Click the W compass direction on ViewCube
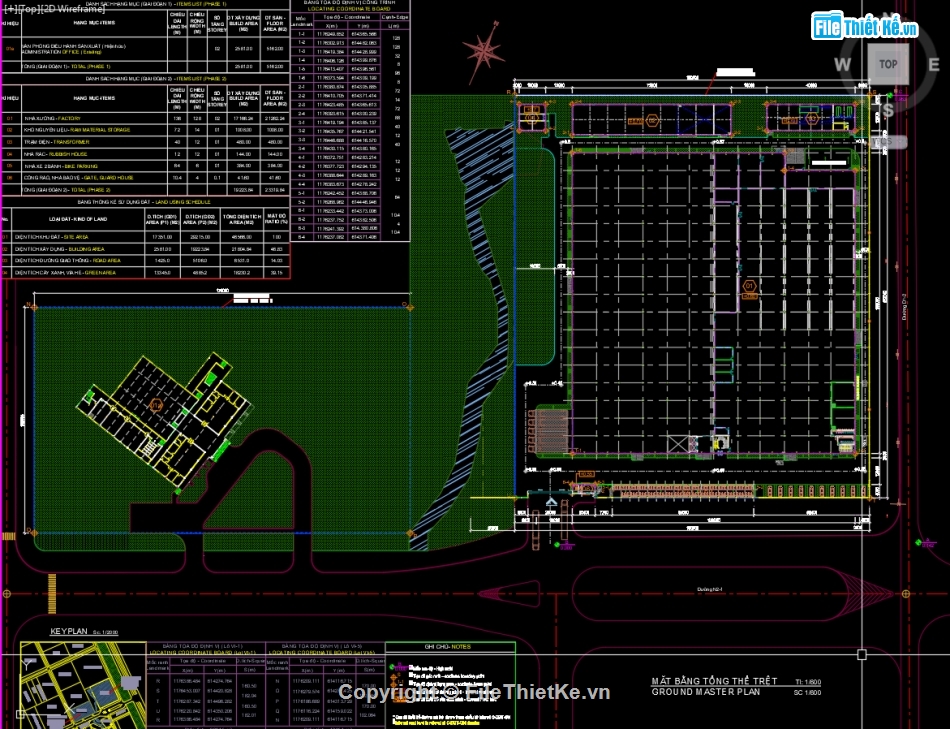The height and width of the screenshot is (729, 950). (x=842, y=65)
